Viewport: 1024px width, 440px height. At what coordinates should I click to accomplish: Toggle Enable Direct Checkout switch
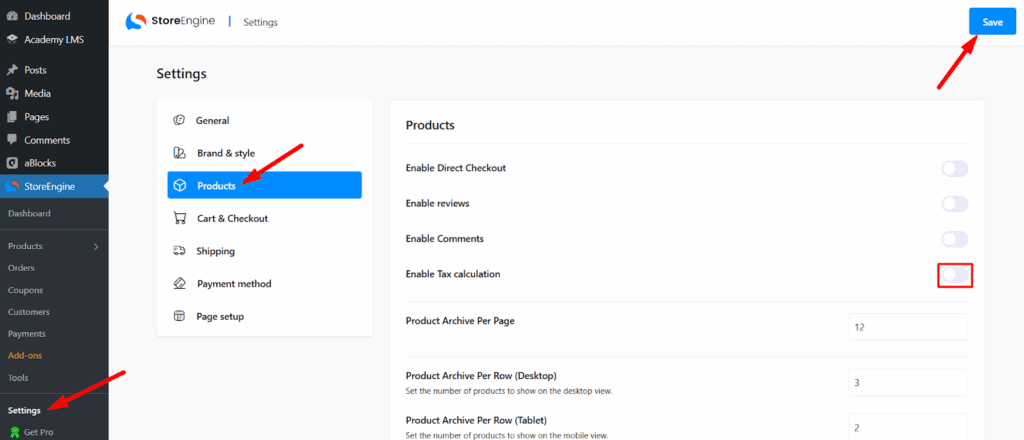(954, 169)
